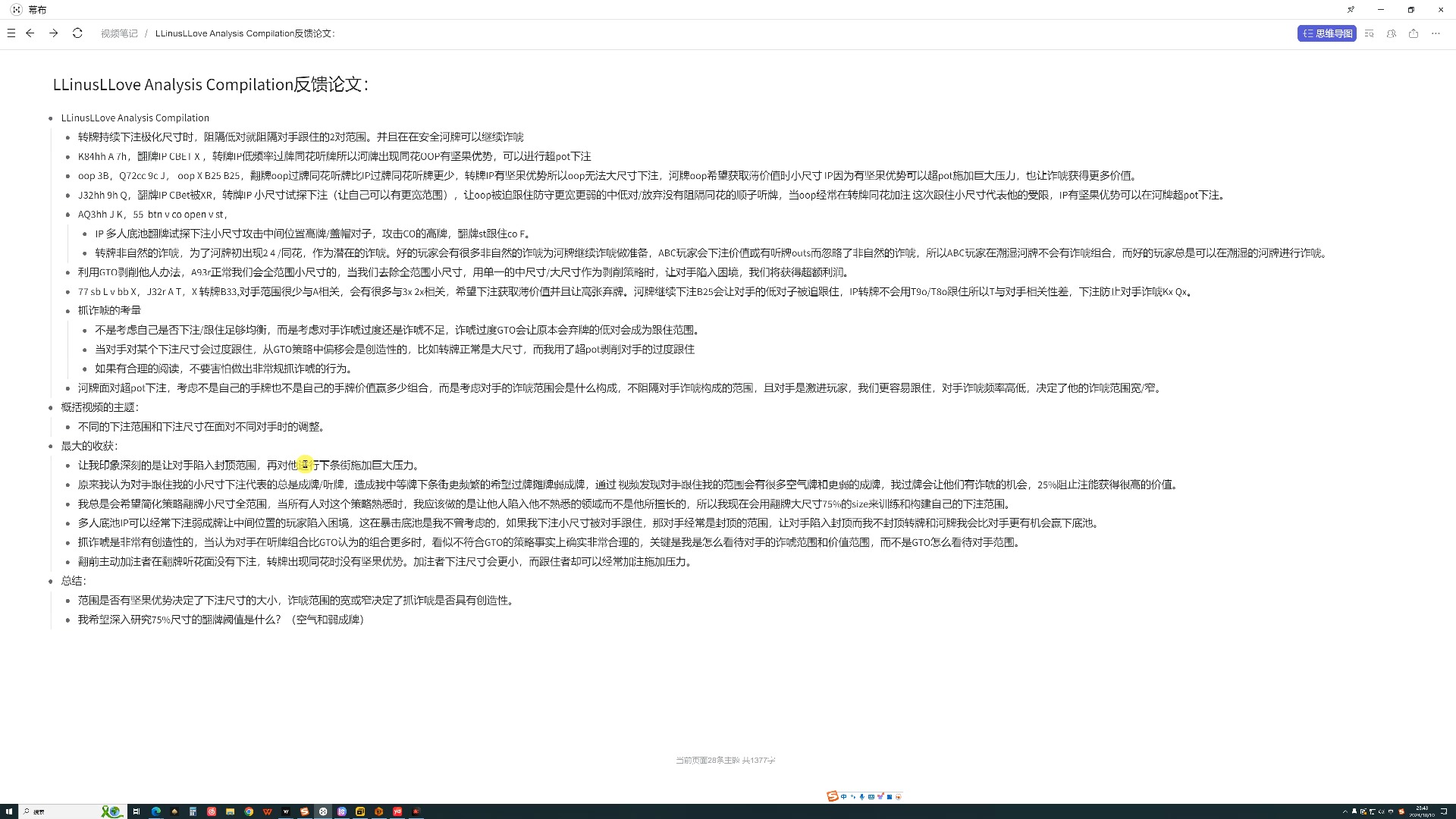Switch to the 幕布 taskbar app icon
This screenshot has width=1456, height=819.
(323, 811)
